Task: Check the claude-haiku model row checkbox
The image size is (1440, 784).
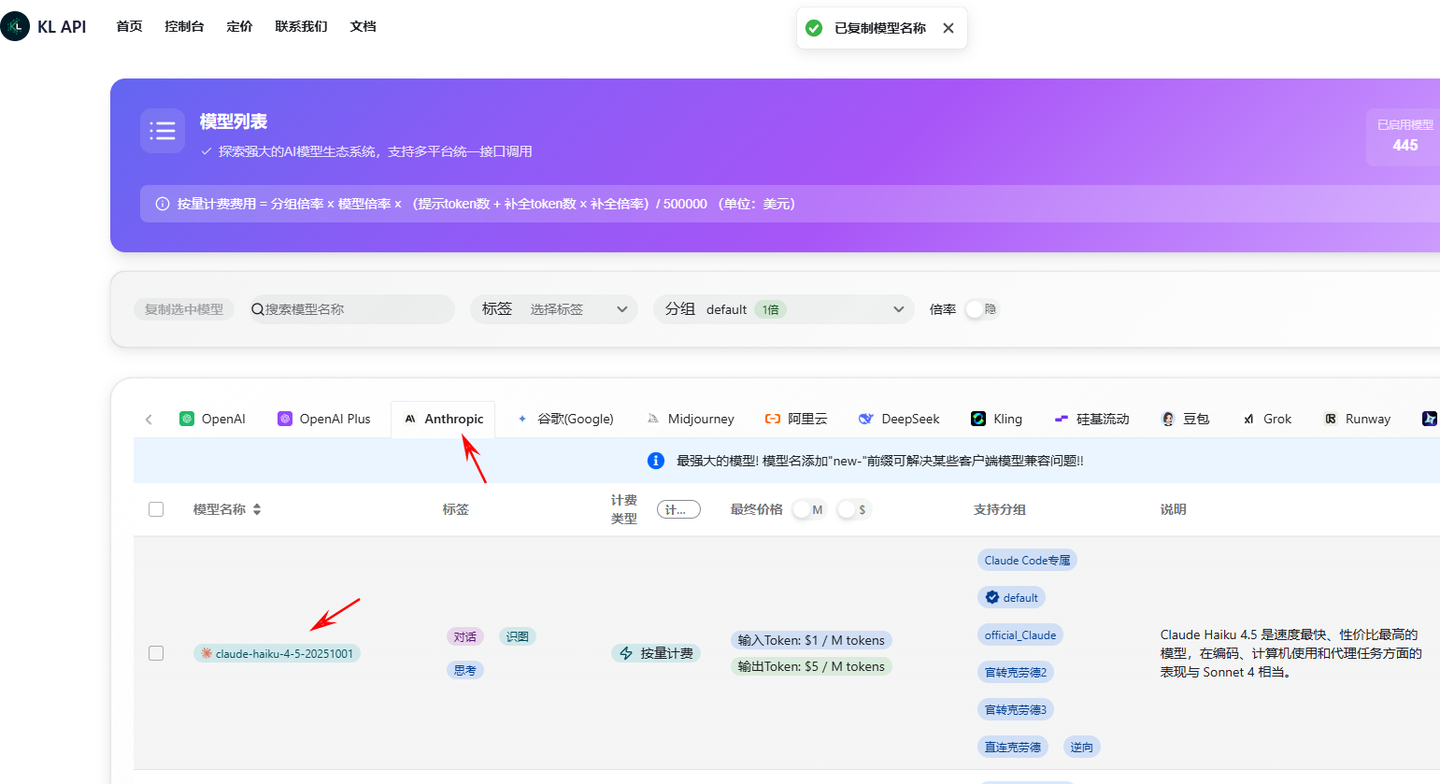Action: point(156,653)
